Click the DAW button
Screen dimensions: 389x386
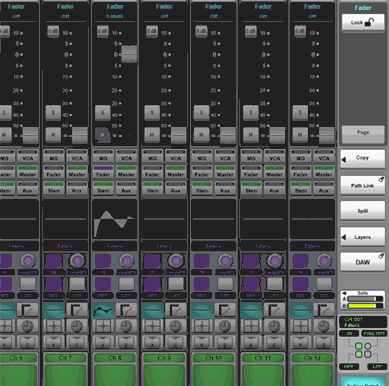pos(362,262)
